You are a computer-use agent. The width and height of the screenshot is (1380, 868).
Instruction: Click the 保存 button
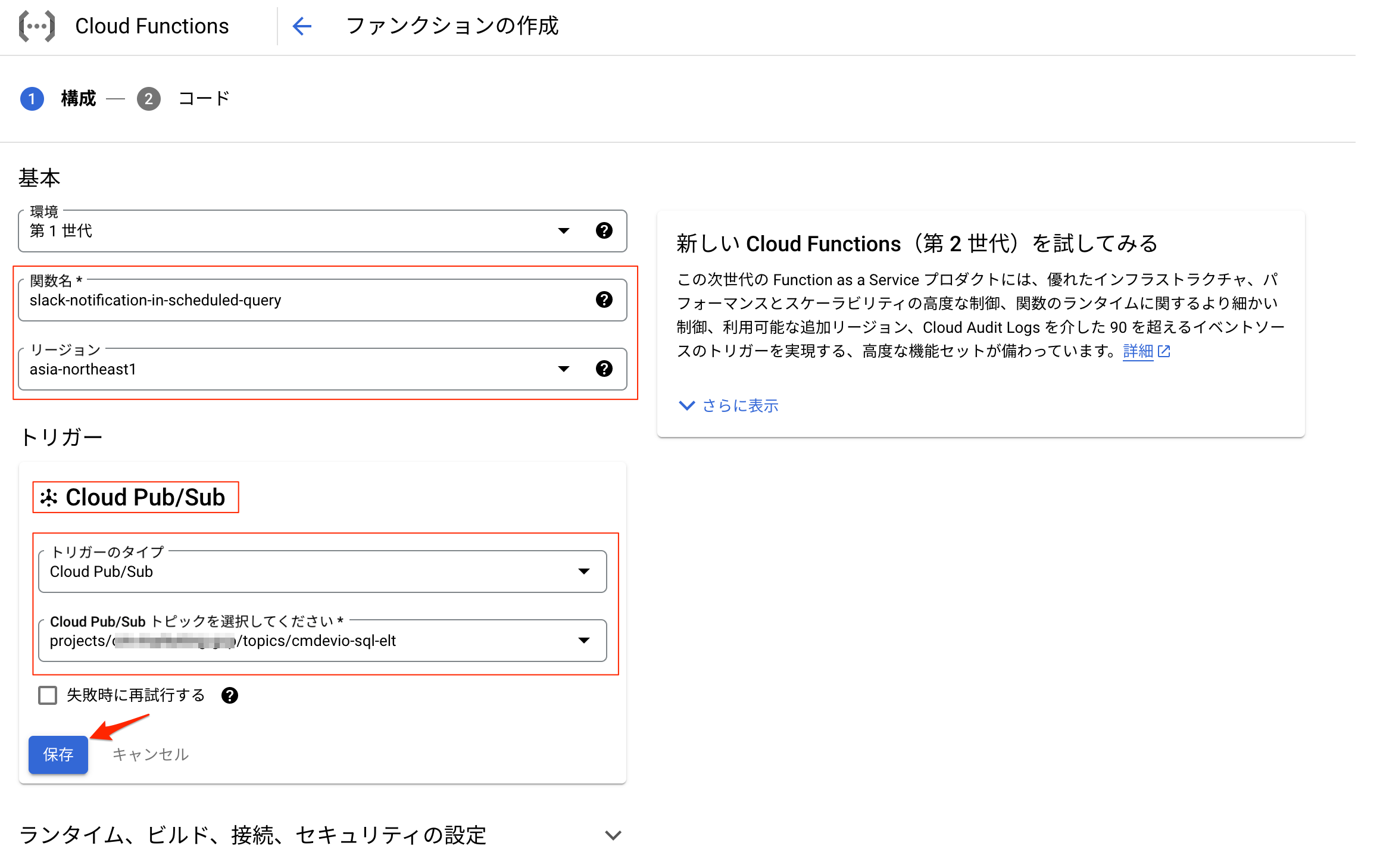(58, 754)
